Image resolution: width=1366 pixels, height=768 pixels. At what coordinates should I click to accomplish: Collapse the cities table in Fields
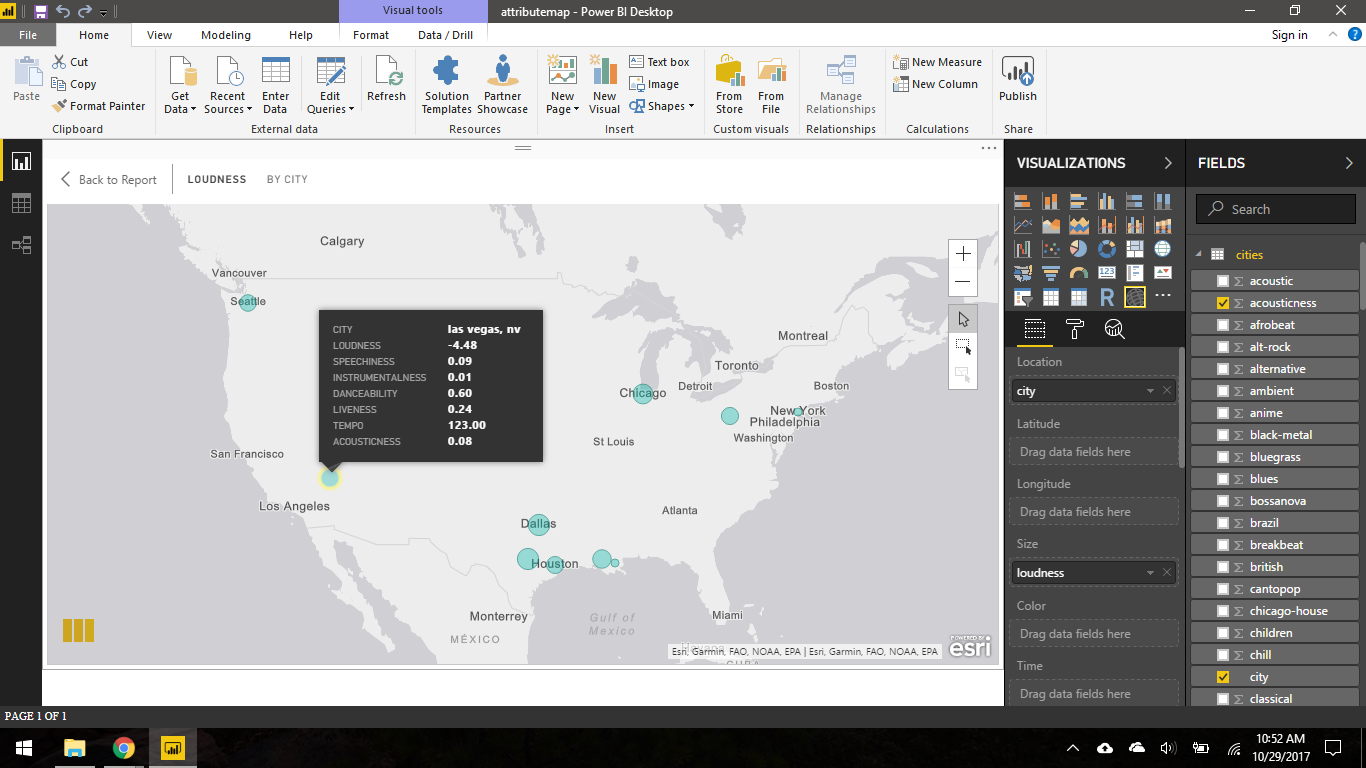(1198, 254)
